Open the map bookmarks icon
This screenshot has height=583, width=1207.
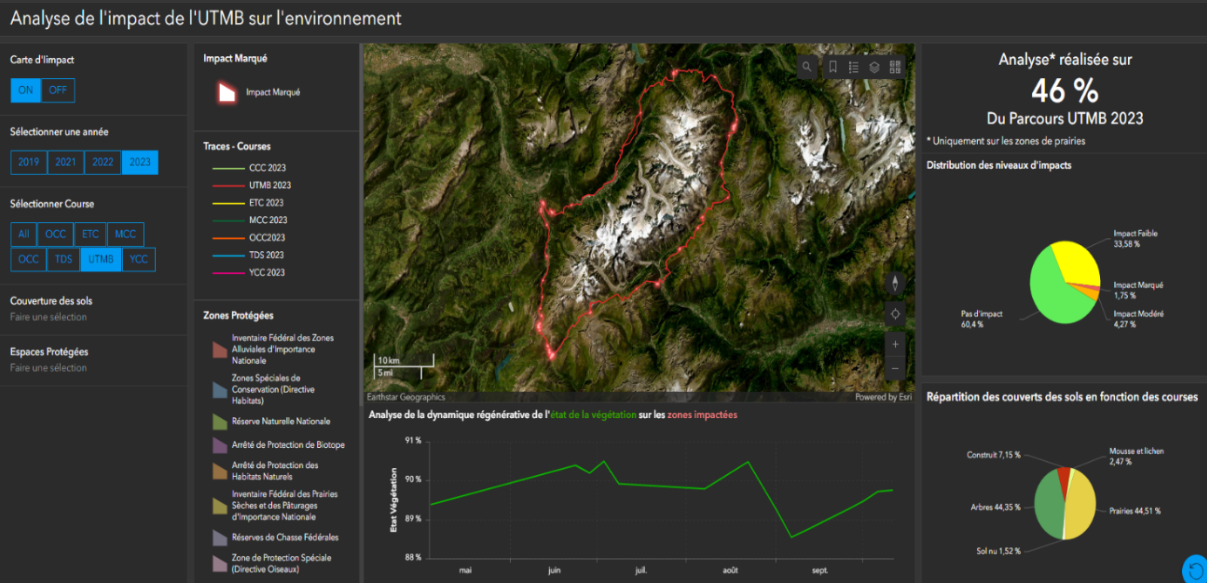tap(833, 67)
